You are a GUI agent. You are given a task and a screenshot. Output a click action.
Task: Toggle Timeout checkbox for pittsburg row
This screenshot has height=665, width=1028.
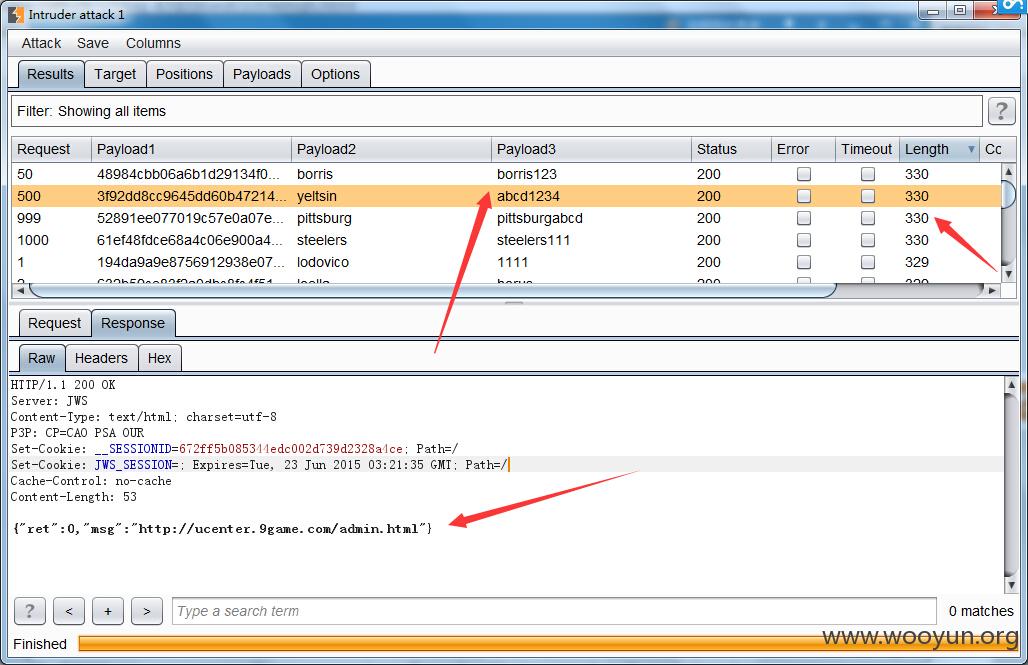pyautogui.click(x=868, y=218)
